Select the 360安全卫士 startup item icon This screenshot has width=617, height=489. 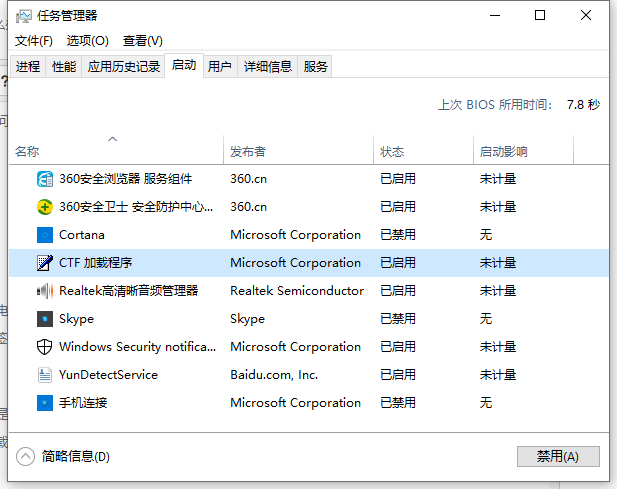coord(45,207)
